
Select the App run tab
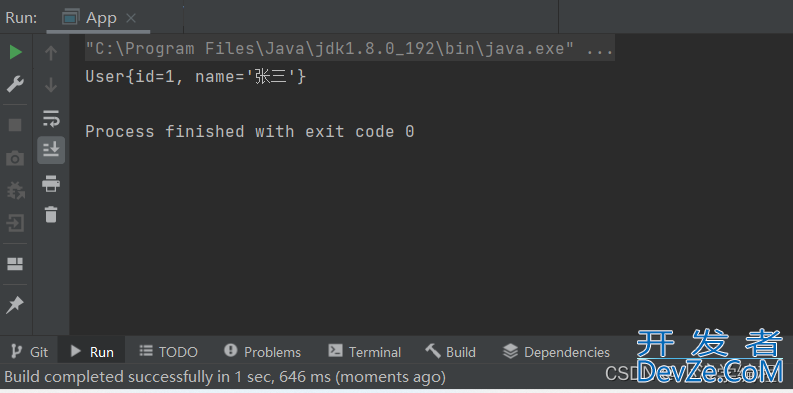(x=98, y=18)
